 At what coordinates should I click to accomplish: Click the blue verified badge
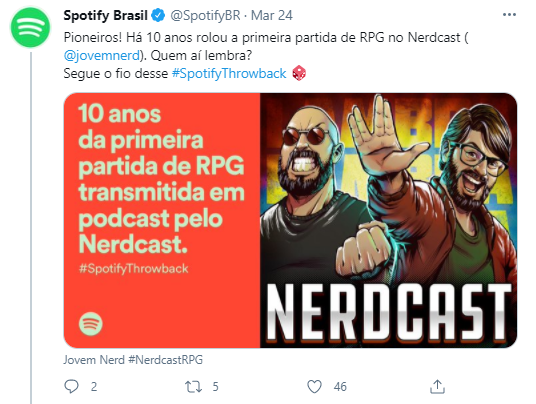(158, 15)
